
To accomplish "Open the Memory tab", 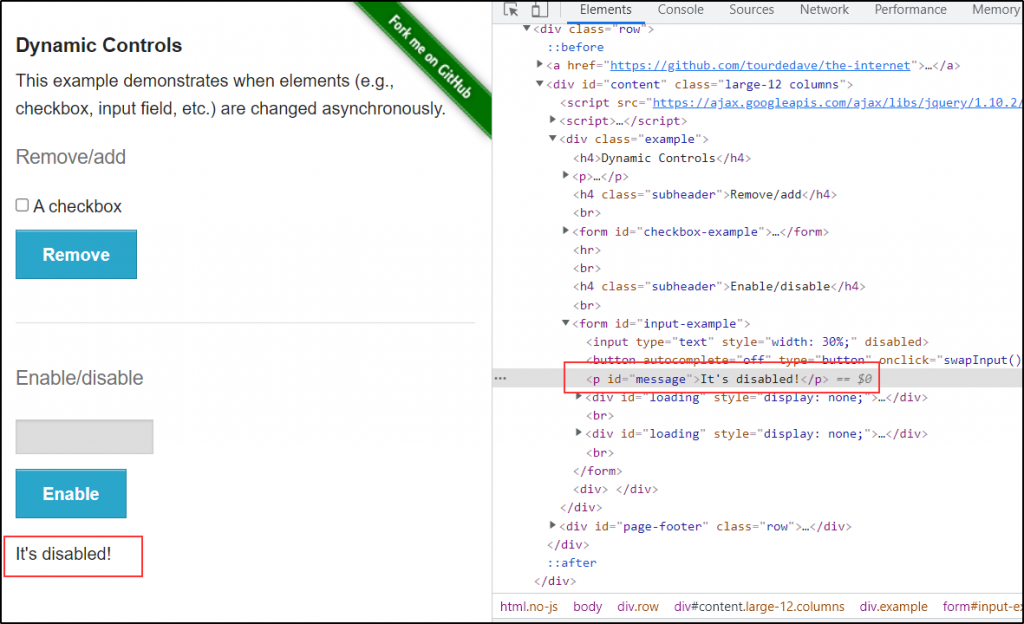I will click(x=995, y=10).
